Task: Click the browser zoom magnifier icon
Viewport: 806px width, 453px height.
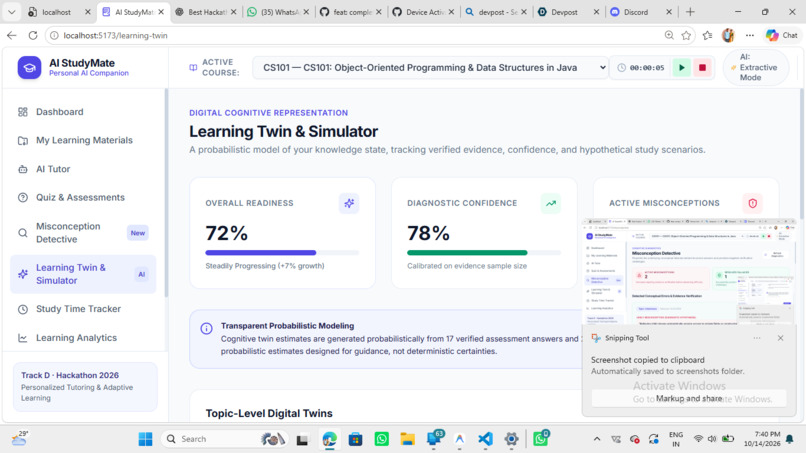Action: [x=669, y=35]
